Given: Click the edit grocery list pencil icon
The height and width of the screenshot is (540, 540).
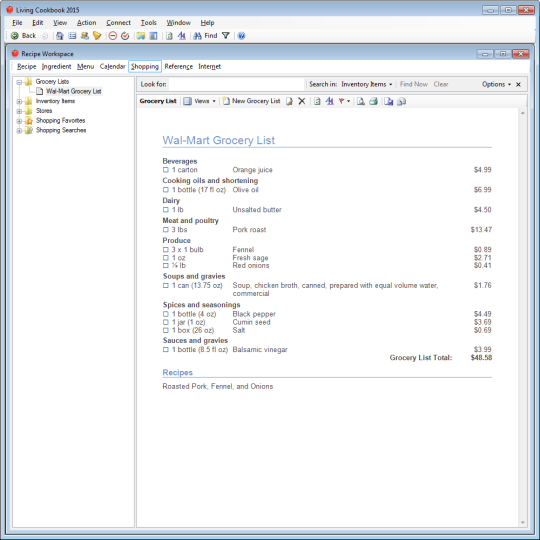Looking at the screenshot, I should (x=289, y=101).
